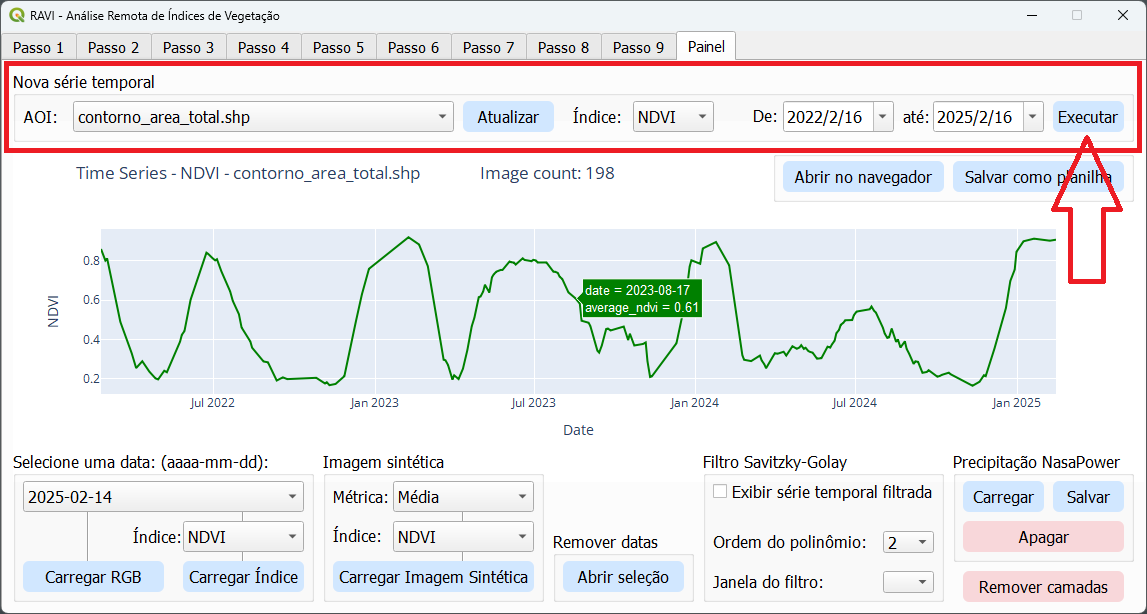Open the Métrica dropdown showing Média
The image size is (1147, 614).
[x=525, y=496]
